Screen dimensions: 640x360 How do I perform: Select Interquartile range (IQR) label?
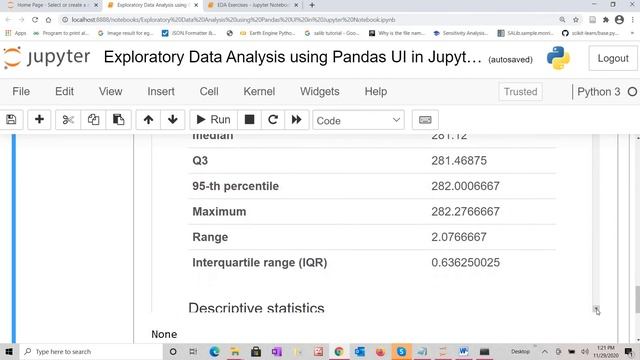click(x=260, y=262)
